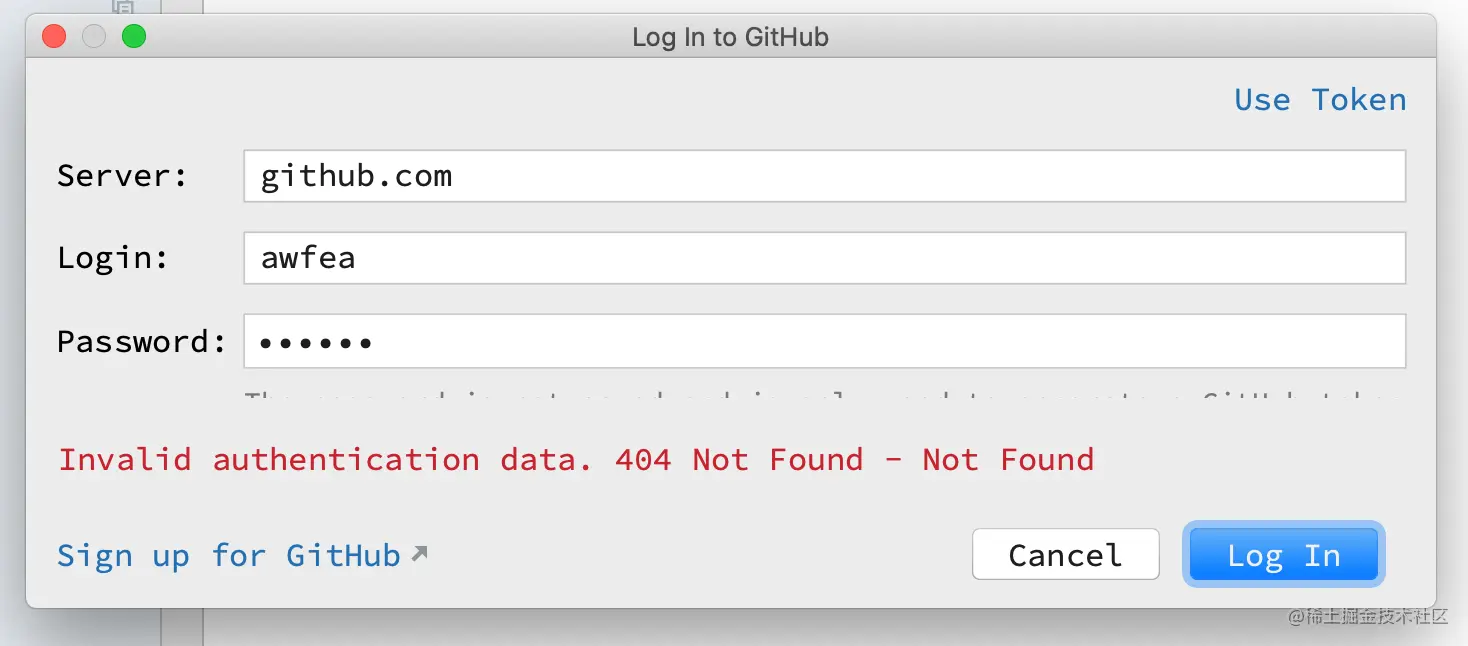Click the grayed-out minimize window button
The height and width of the screenshot is (646, 1468).
(x=94, y=37)
